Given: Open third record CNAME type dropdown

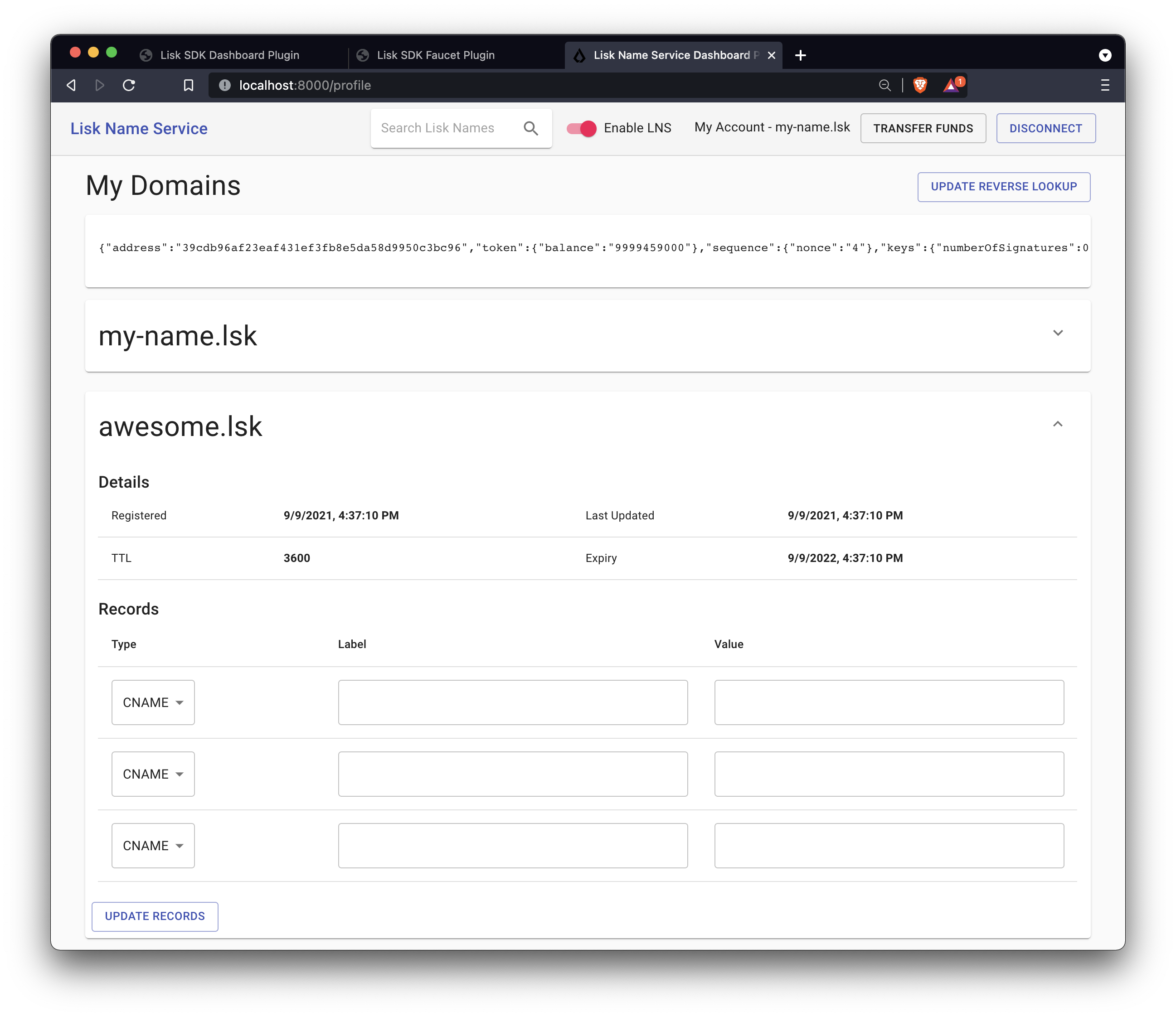Looking at the screenshot, I should tap(153, 846).
